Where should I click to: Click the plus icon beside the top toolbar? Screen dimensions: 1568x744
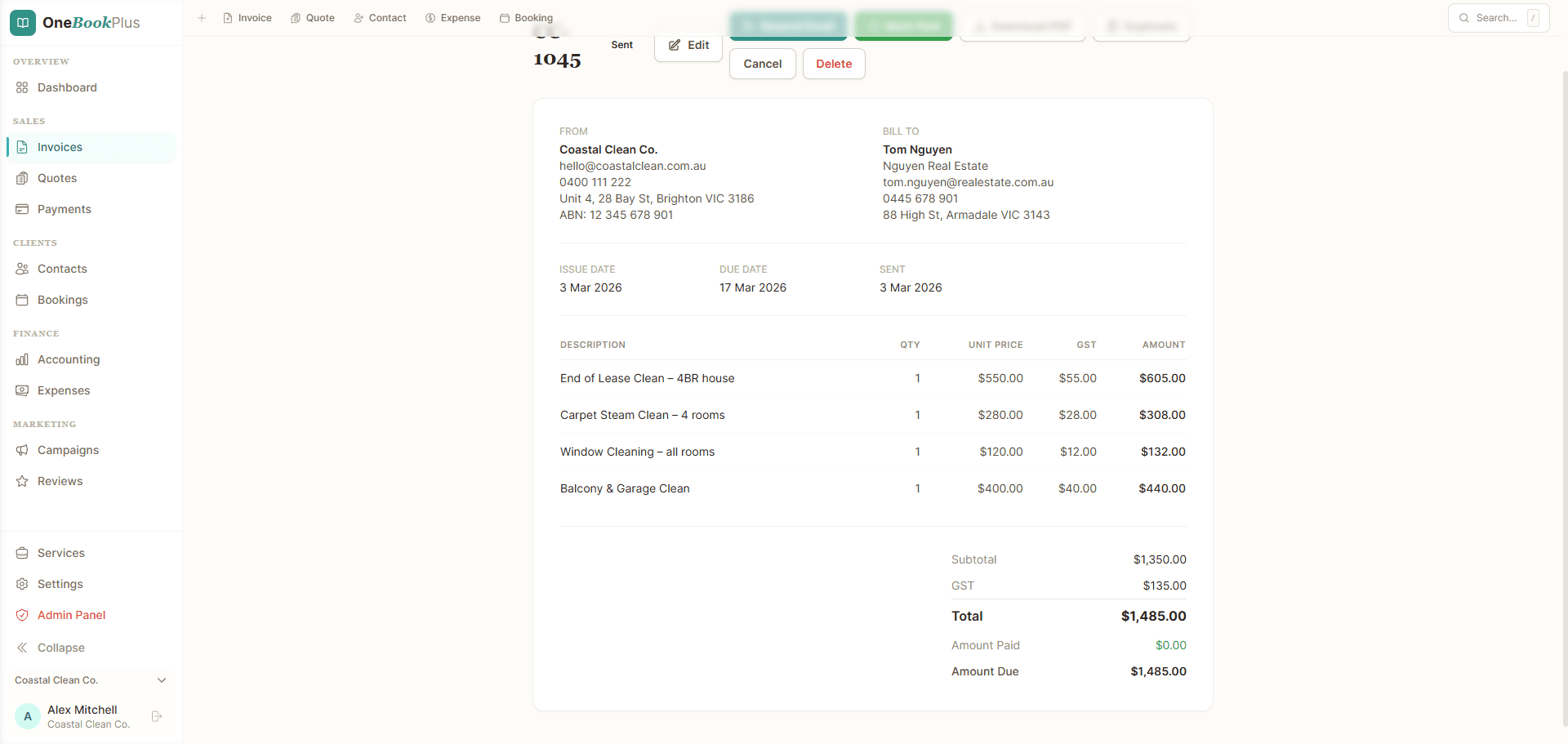tap(202, 17)
